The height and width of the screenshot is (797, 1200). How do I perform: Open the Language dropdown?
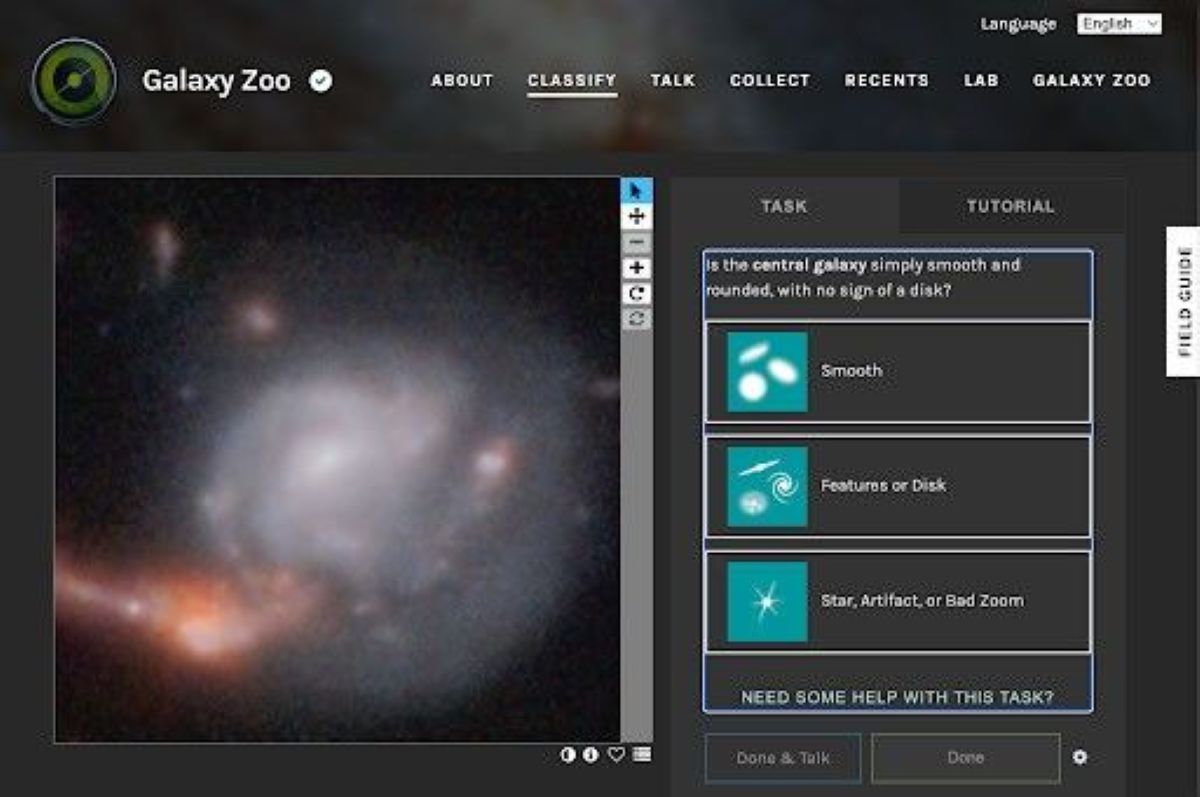pos(1118,24)
